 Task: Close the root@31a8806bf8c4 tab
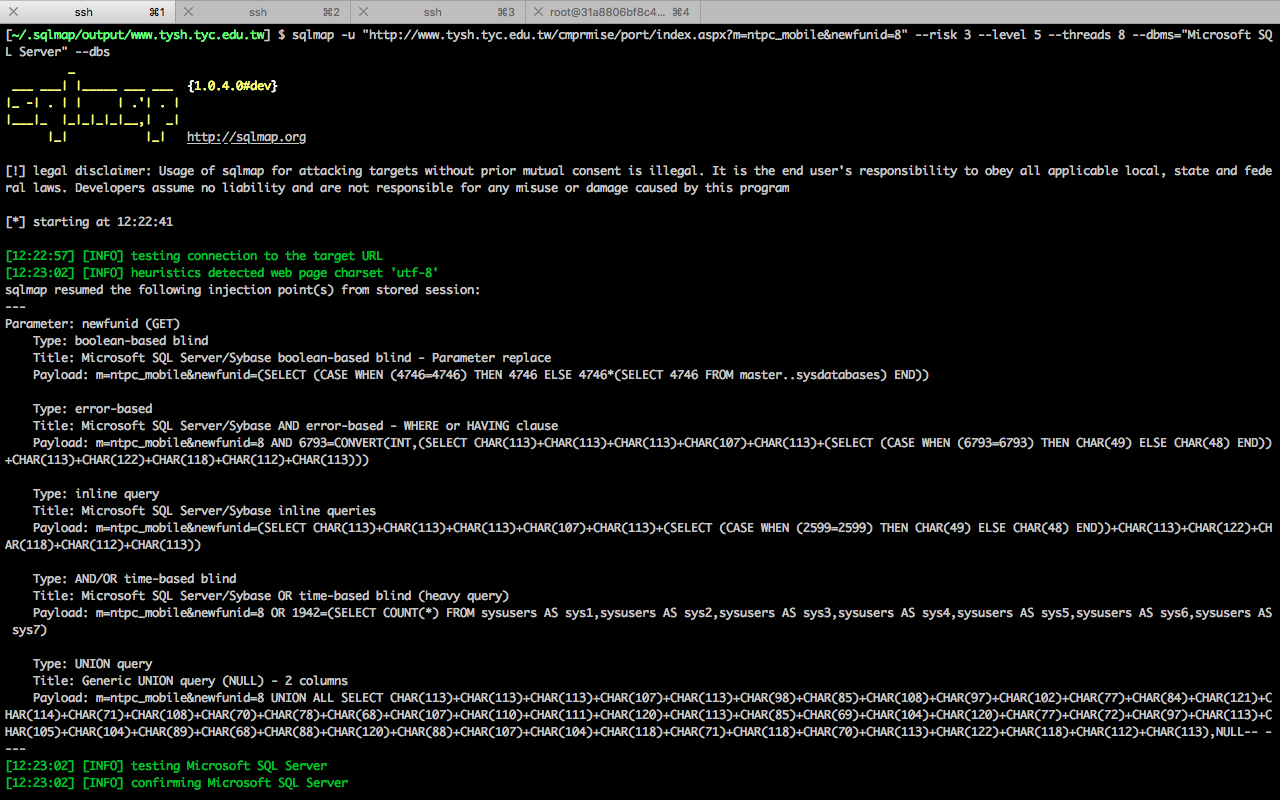pos(539,12)
